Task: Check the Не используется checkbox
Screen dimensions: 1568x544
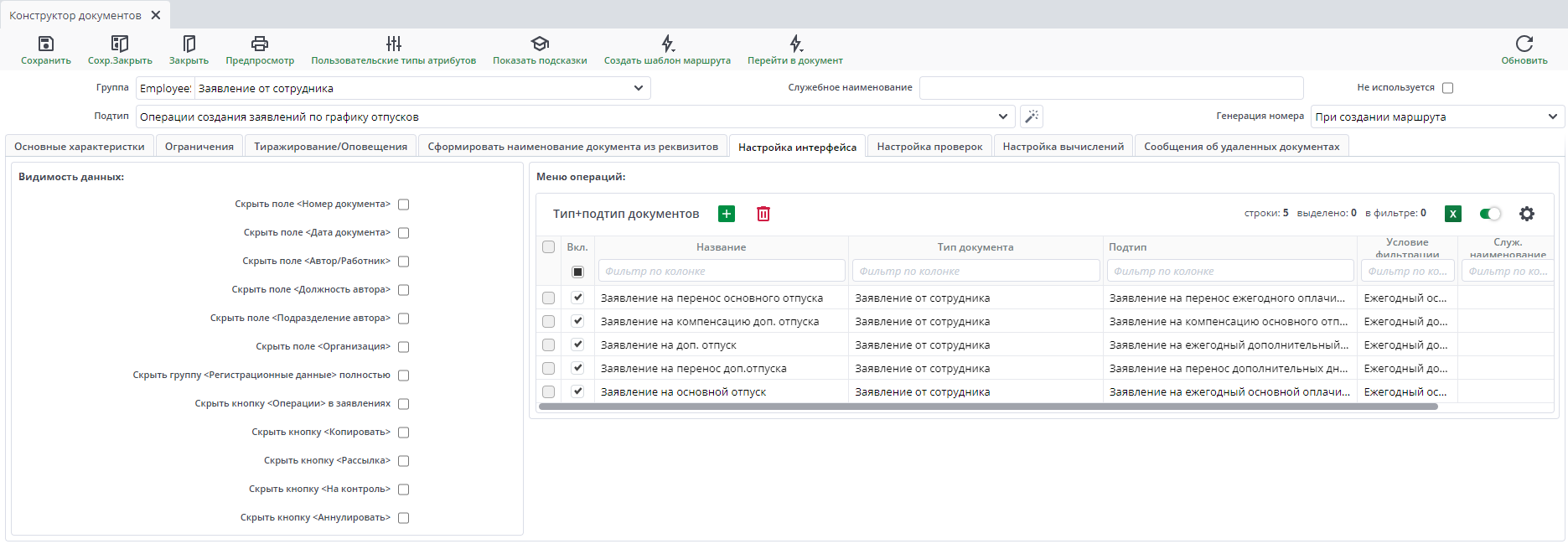Action: (1447, 88)
